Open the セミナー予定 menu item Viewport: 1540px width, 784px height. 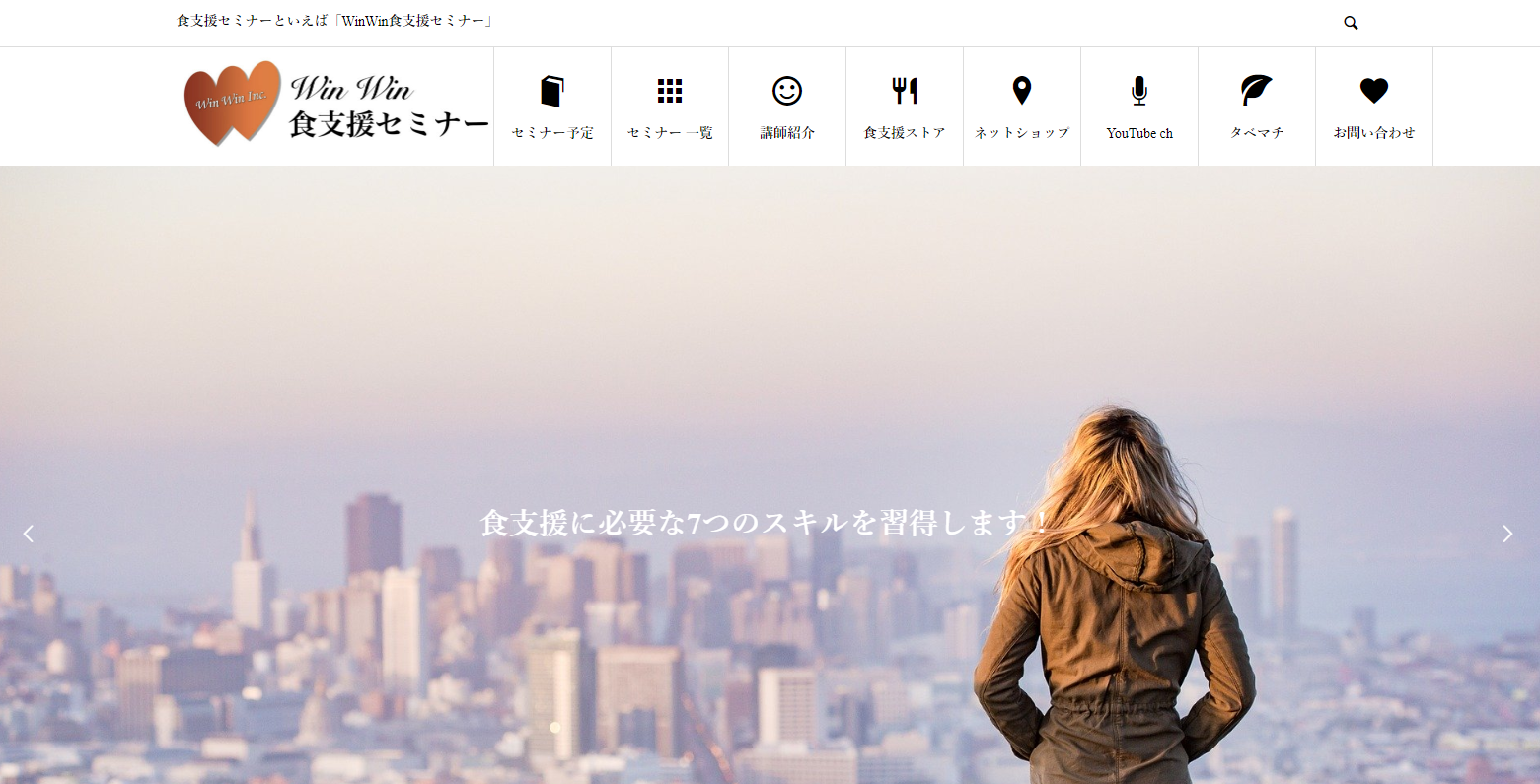(x=552, y=133)
